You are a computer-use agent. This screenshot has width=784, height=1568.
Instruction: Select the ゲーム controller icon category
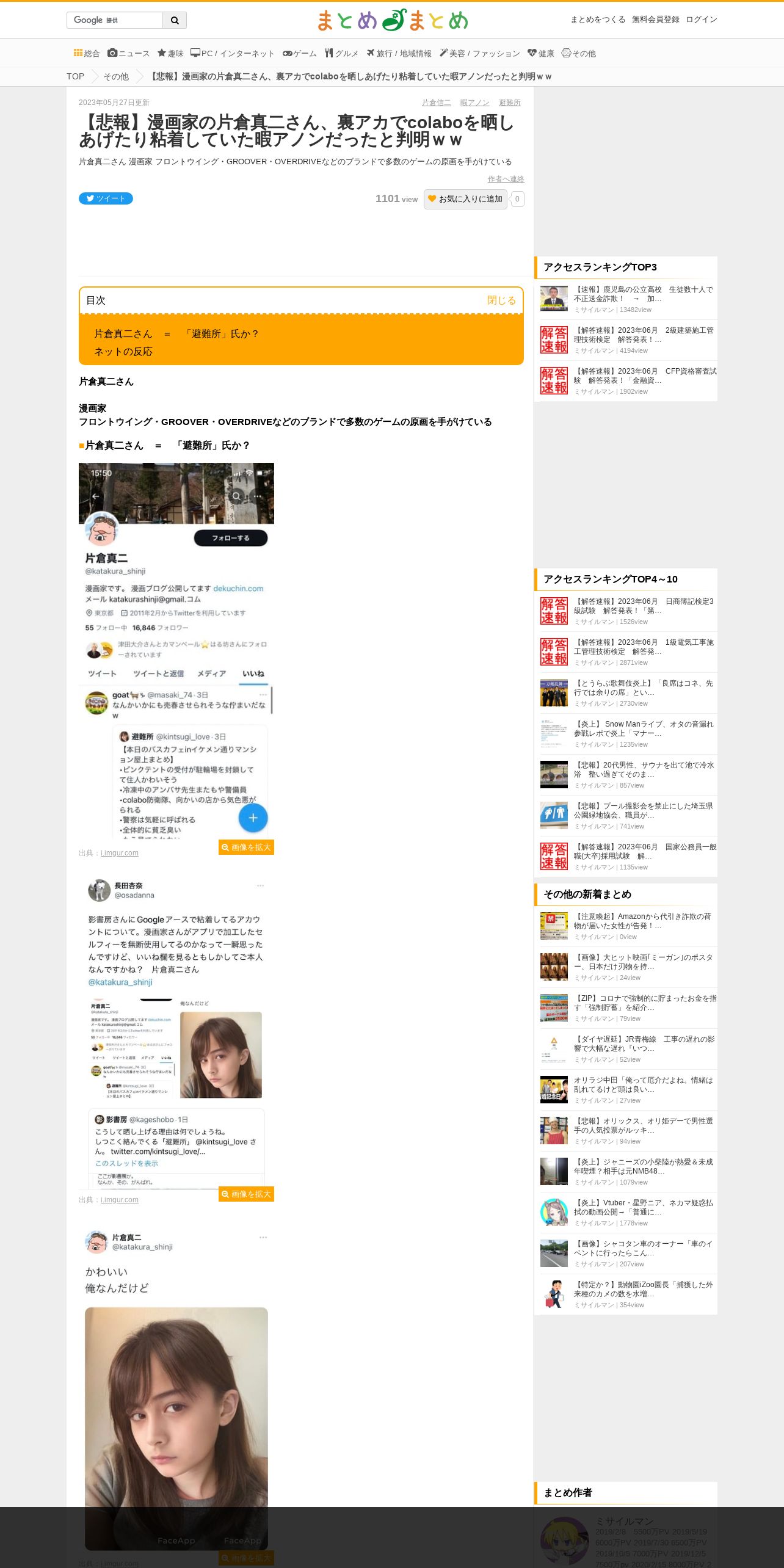coord(300,53)
